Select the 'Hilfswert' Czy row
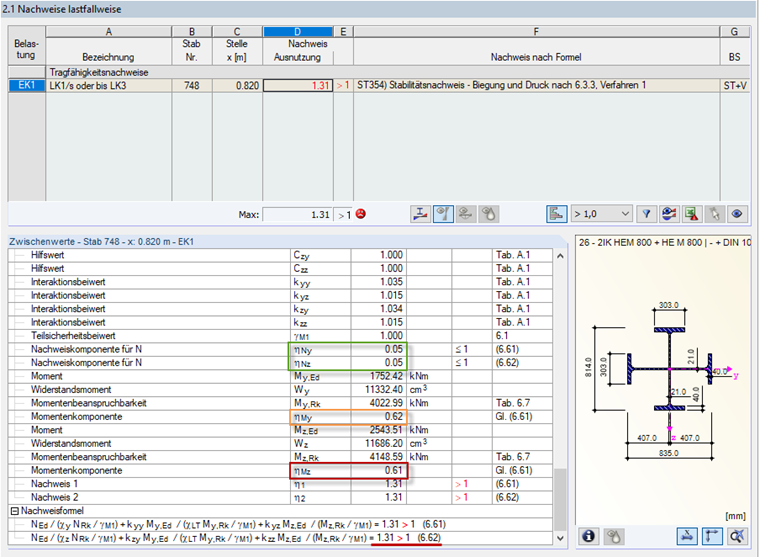This screenshot has height=557, width=760. pos(280,255)
